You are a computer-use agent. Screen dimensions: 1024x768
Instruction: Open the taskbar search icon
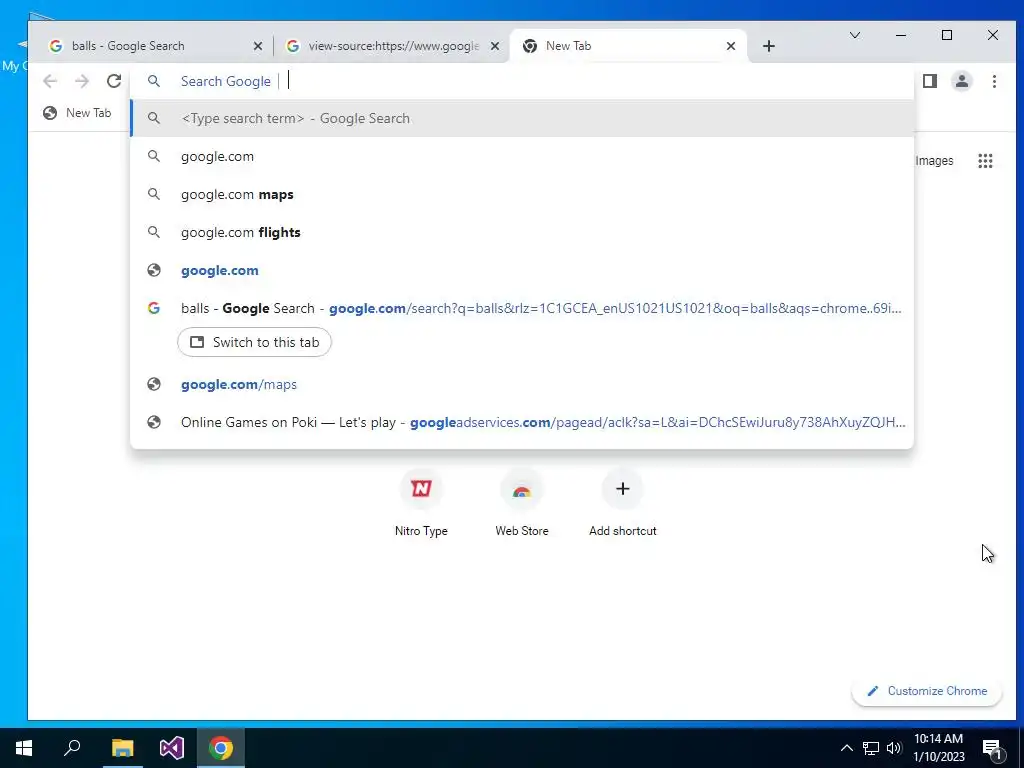coord(72,748)
